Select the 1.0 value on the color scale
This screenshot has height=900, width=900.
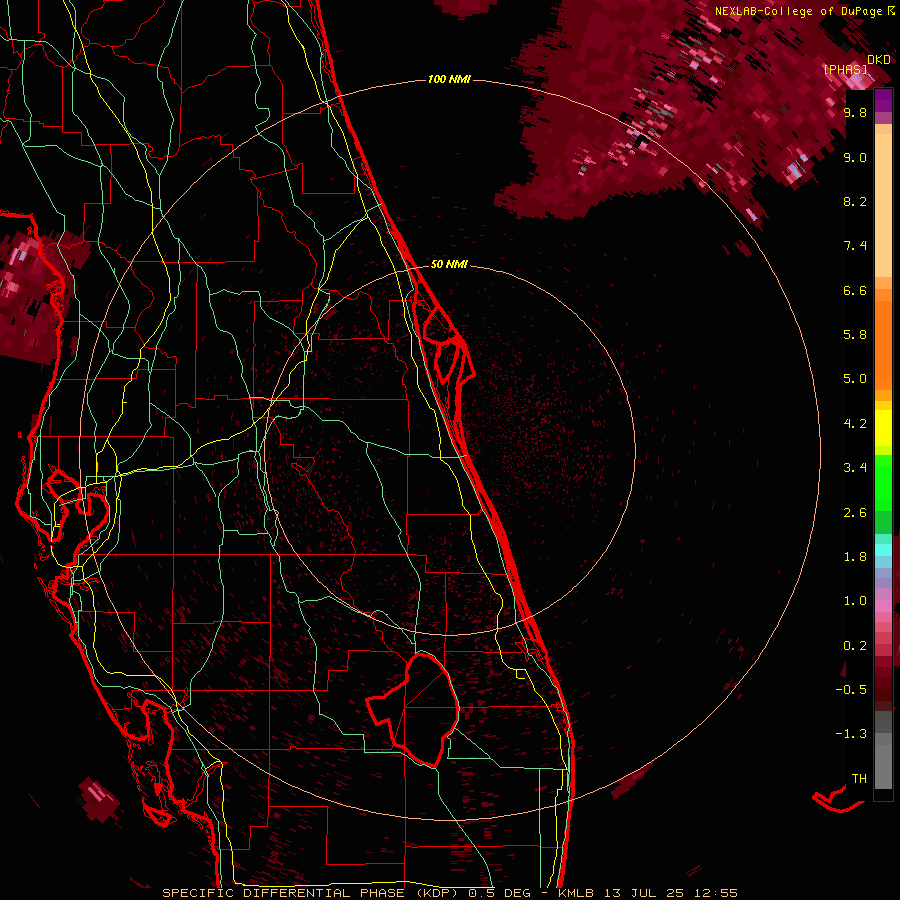pos(855,601)
